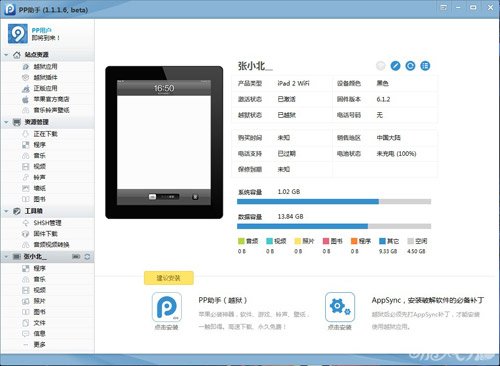Screen dimensions: 500x366
Task: Click the iPad 2 WiFi product type value
Action: point(293,83)
